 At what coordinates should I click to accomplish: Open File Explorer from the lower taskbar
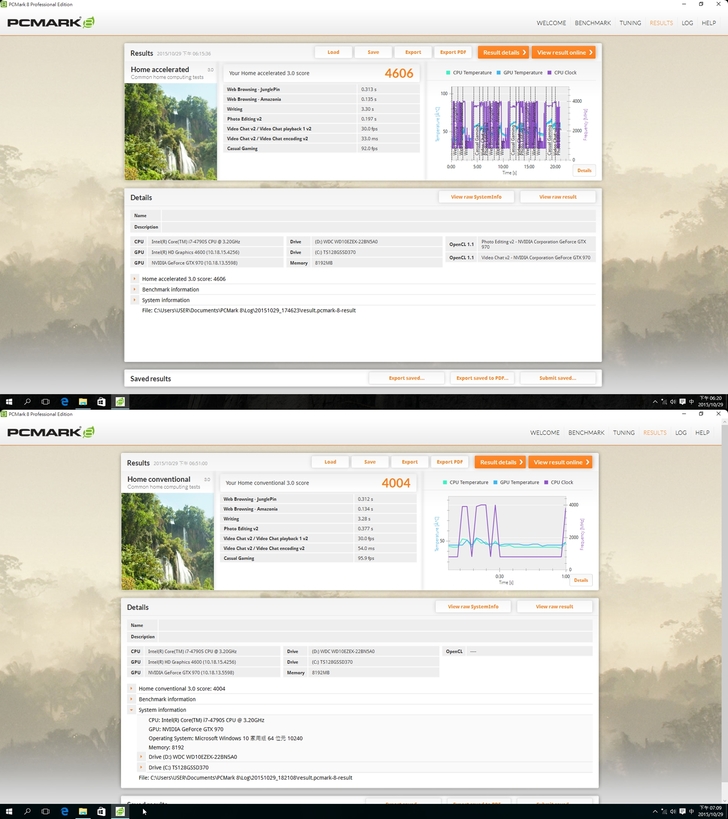pos(82,811)
